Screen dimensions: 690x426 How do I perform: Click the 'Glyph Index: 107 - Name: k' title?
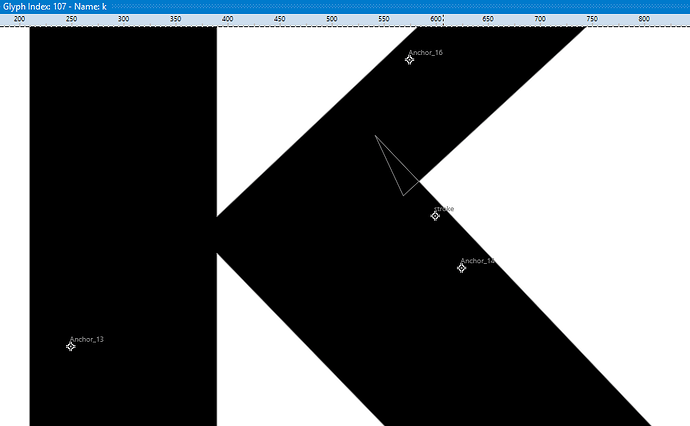click(55, 7)
